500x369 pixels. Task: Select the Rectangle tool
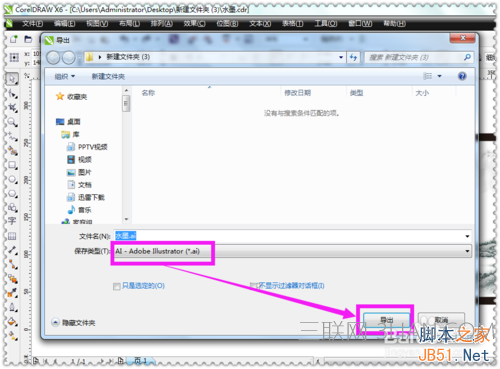[12, 165]
